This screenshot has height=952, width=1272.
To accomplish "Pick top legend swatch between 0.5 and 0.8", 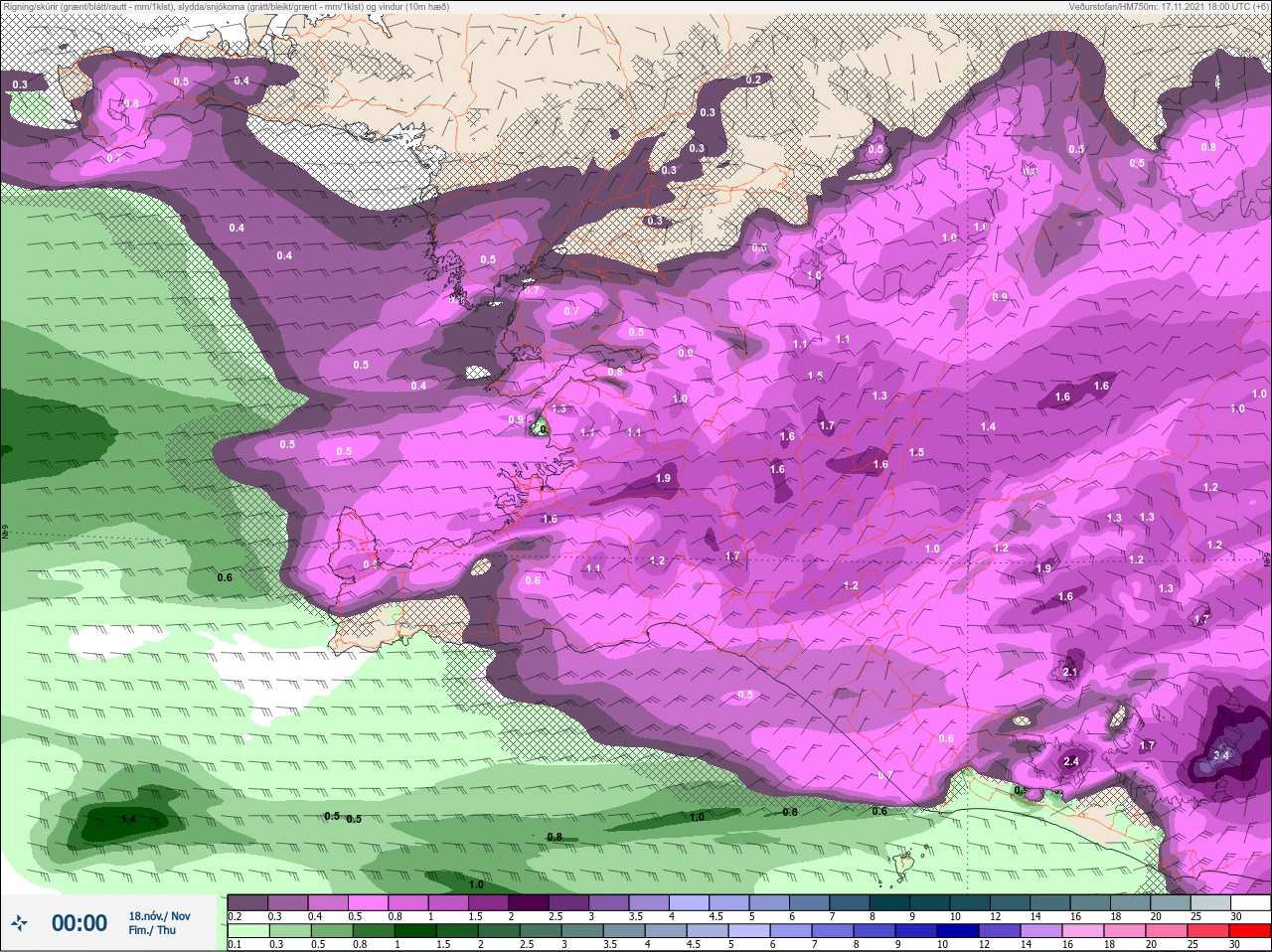I will coord(368,902).
